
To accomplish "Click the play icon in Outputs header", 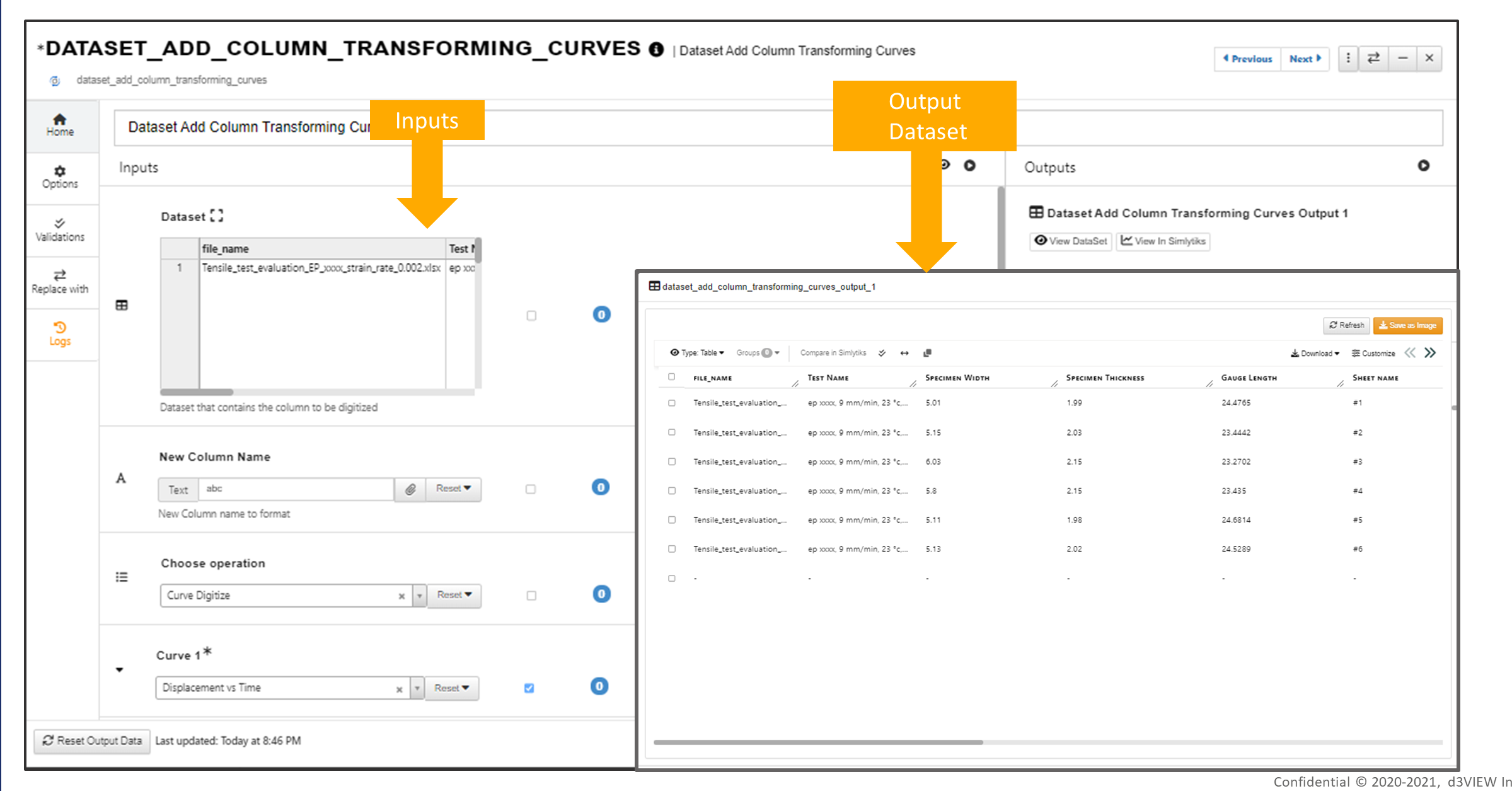I will 1423,166.
